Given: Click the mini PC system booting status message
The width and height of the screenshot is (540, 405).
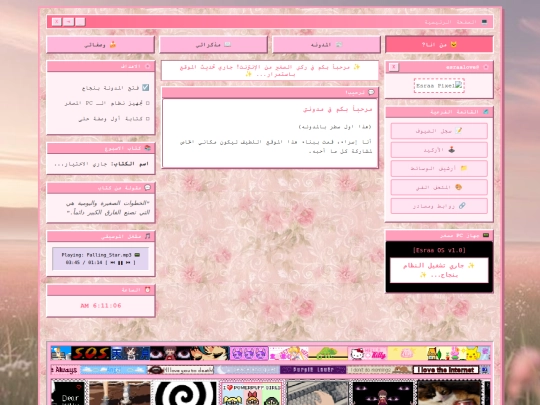Looking at the screenshot, I should pyautogui.click(x=439, y=270).
